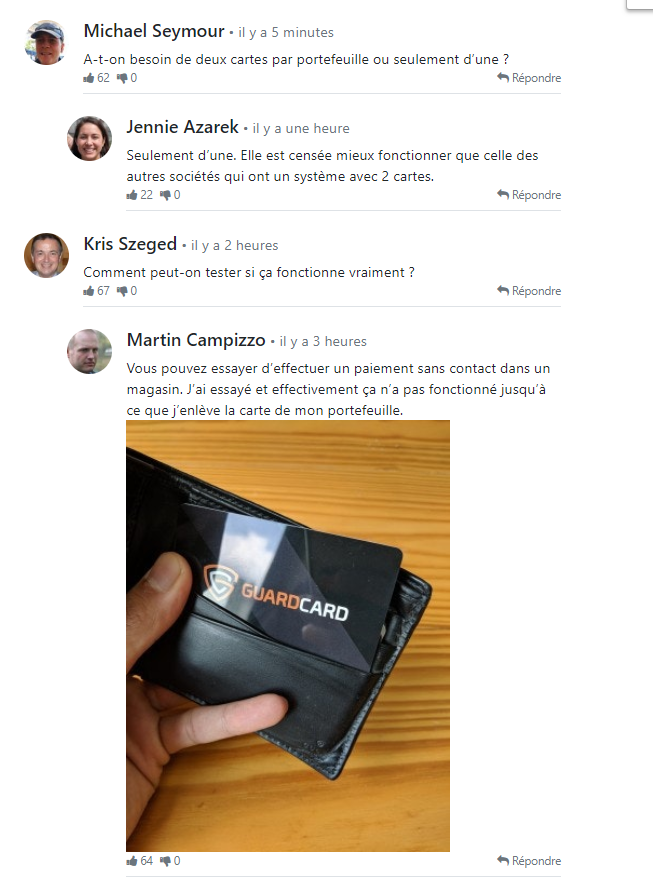Thumbs down Jennie Azarek's reply

coord(165,195)
